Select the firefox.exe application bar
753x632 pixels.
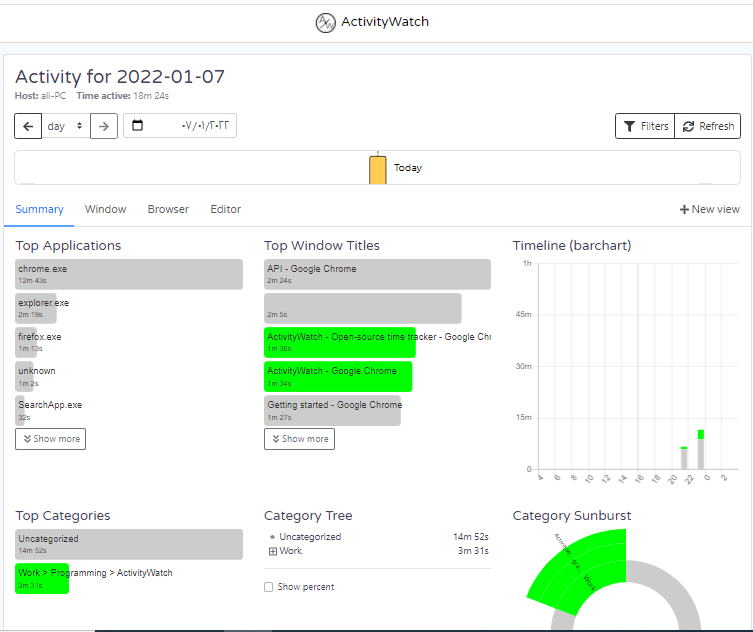[26, 342]
